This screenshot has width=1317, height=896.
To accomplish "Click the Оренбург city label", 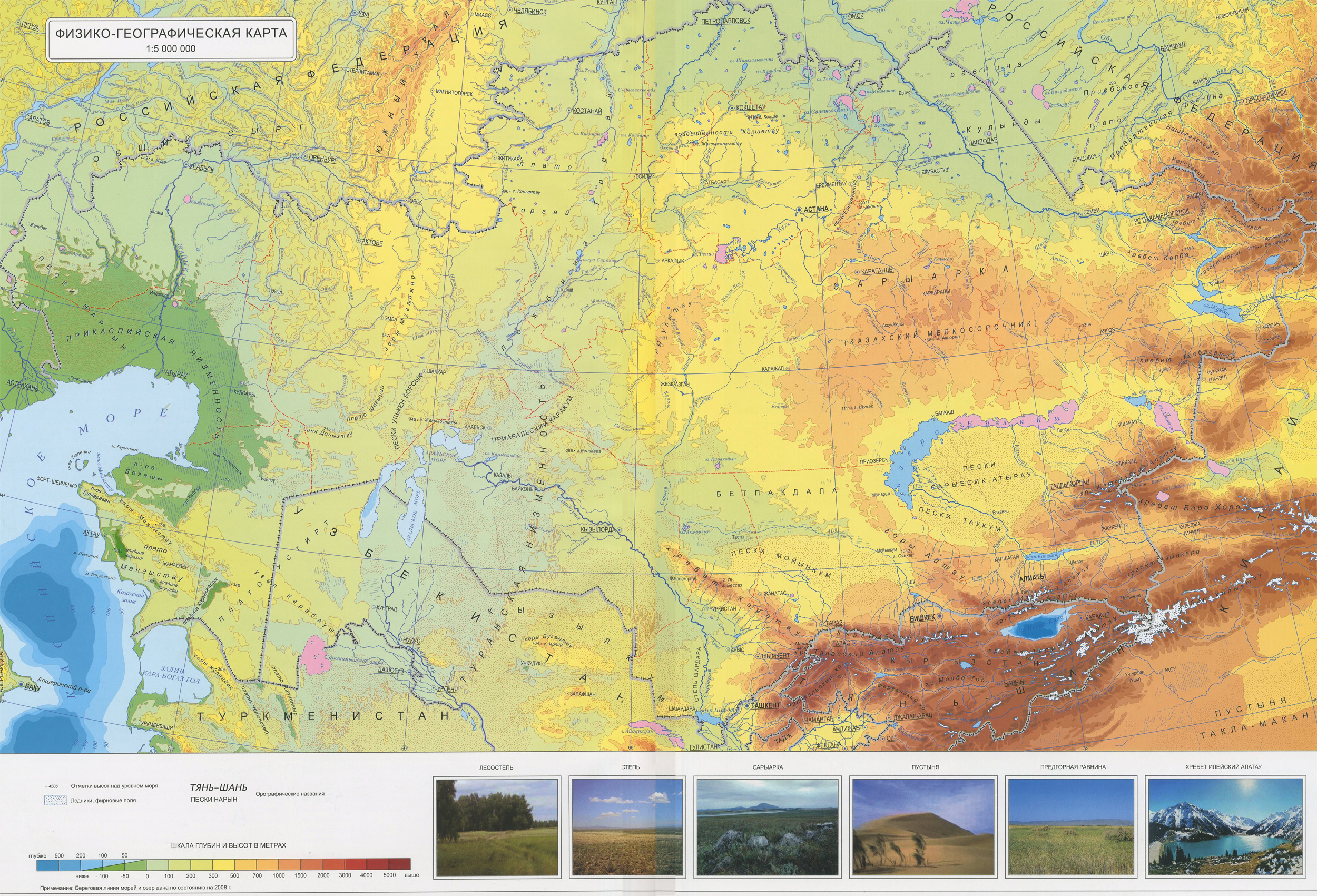I will coord(323,160).
